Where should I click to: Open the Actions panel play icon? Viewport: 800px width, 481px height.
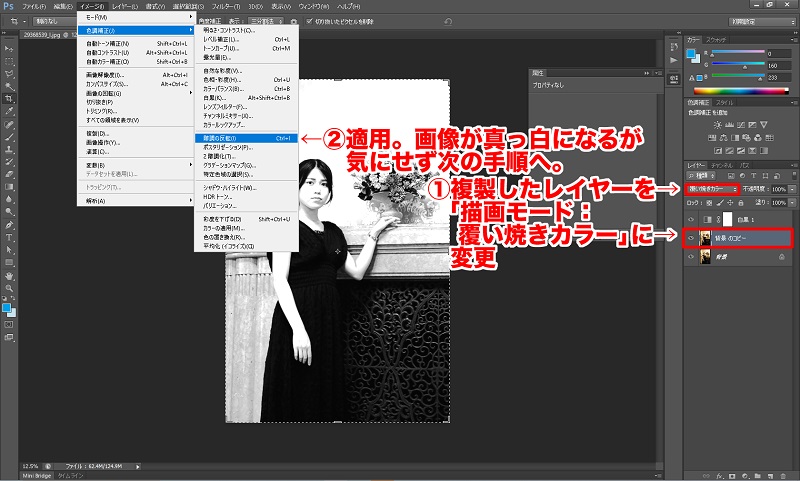pos(674,60)
